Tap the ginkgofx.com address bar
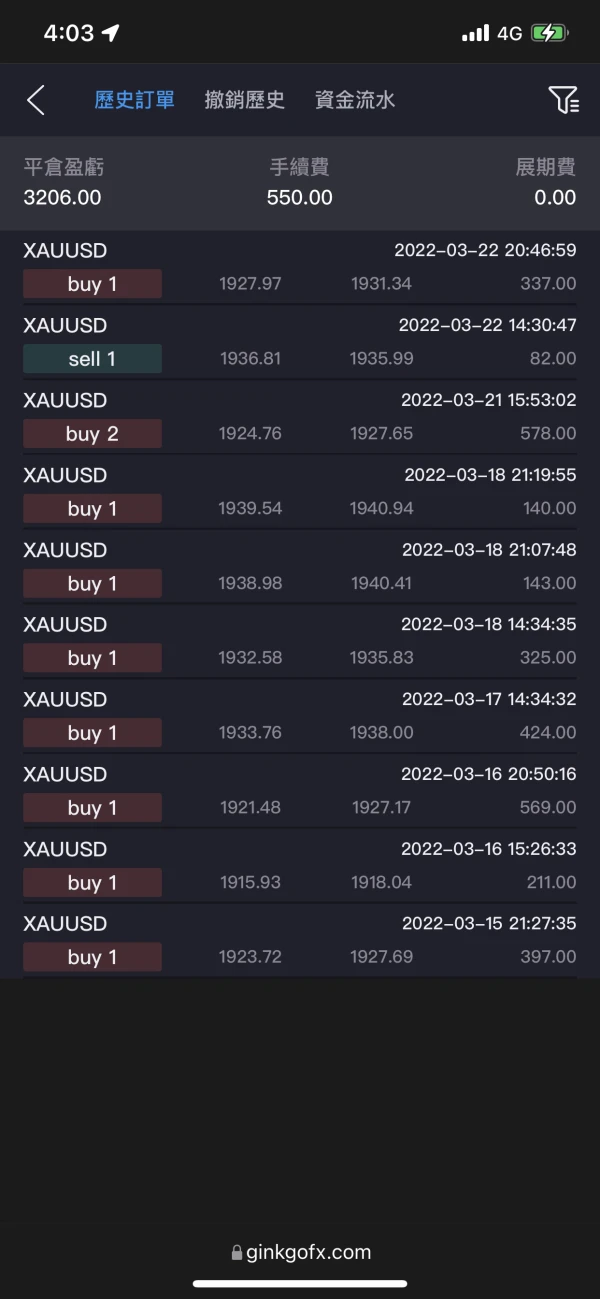Screen dimensions: 600x1299 pos(300,1252)
